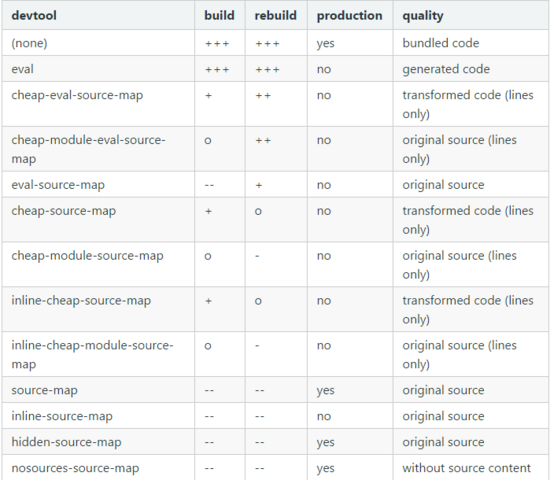Click the cheap-module-eval-source-map row name
550x480 pixels.
(x=88, y=149)
